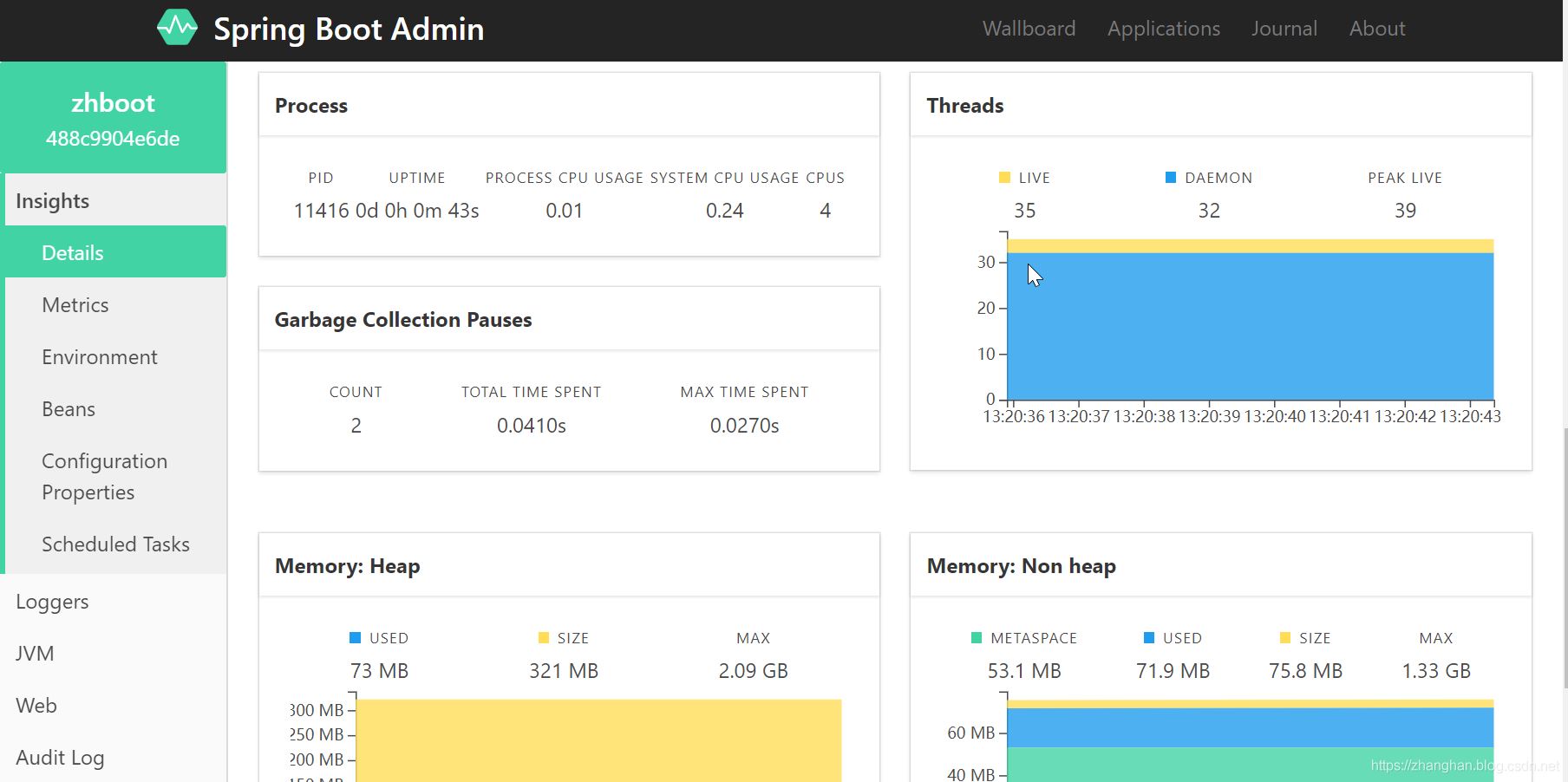Viewport: 1568px width, 782px height.
Task: Toggle the USED series in Memory: Heap chart
Action: click(x=378, y=637)
